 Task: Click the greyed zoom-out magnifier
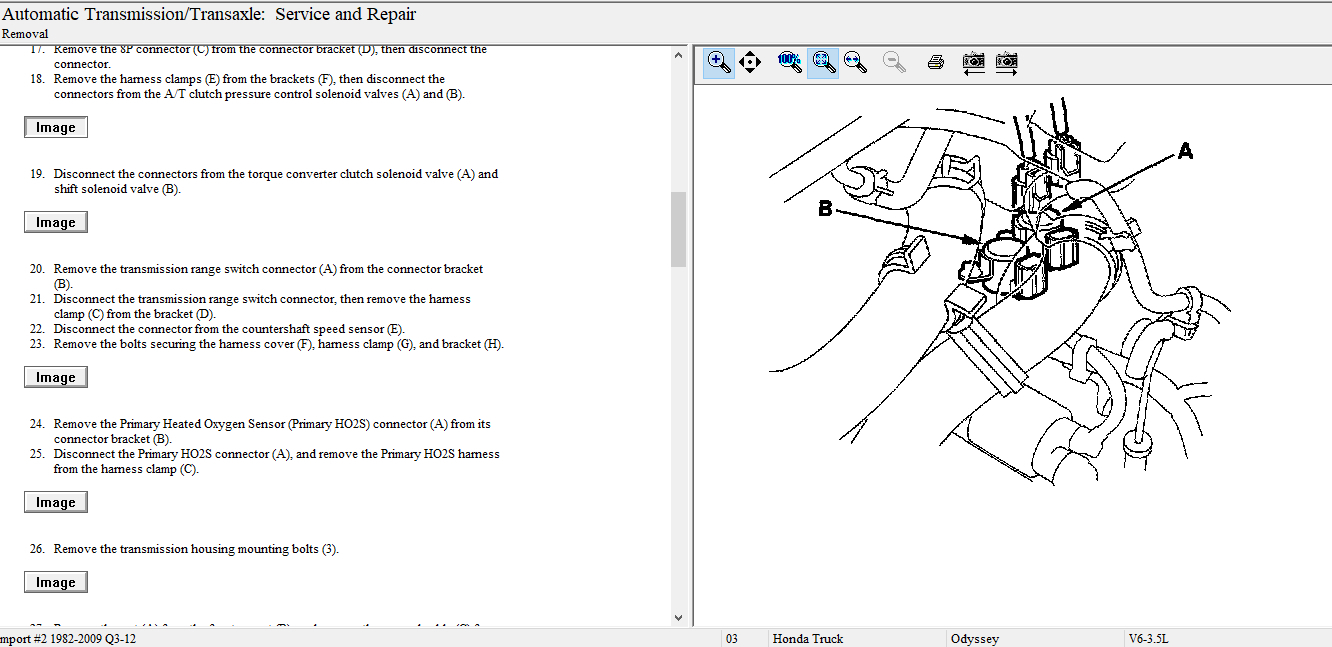pyautogui.click(x=895, y=62)
